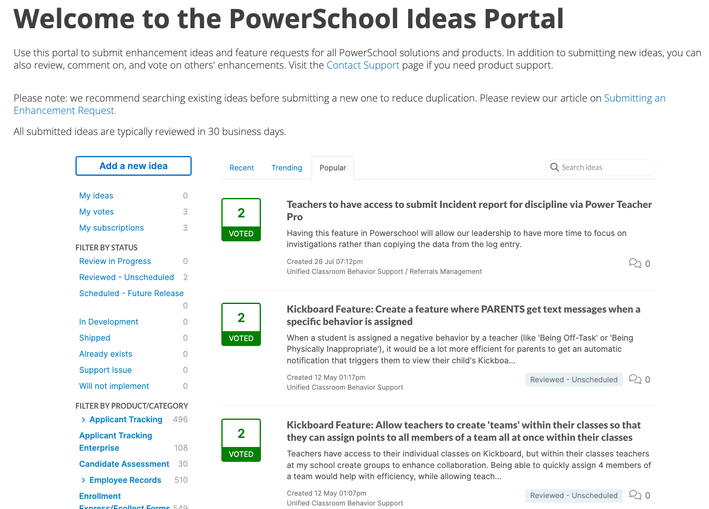
Task: Focus the Search ideas field
Action: (604, 168)
